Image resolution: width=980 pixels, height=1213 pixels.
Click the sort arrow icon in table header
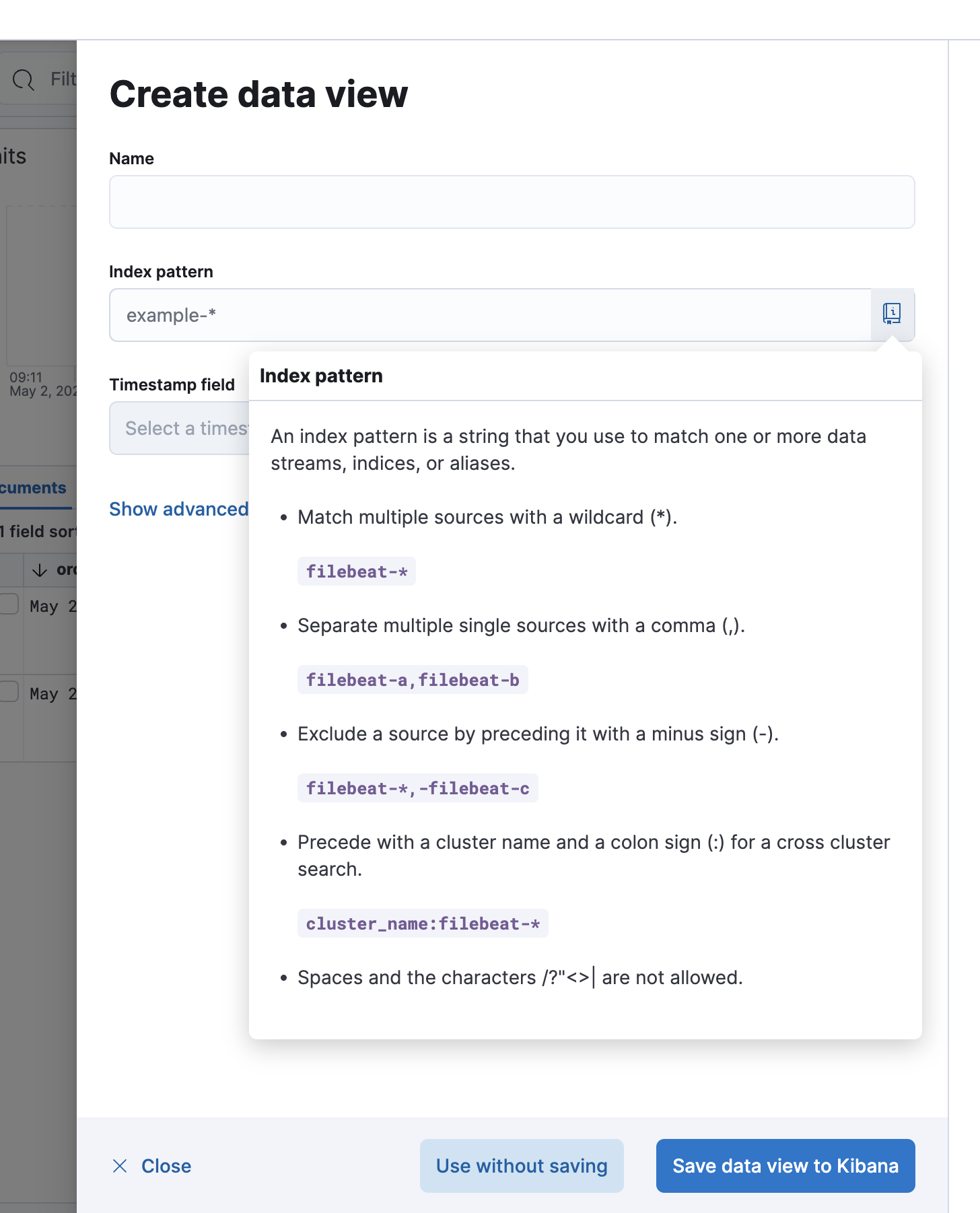pos(40,570)
